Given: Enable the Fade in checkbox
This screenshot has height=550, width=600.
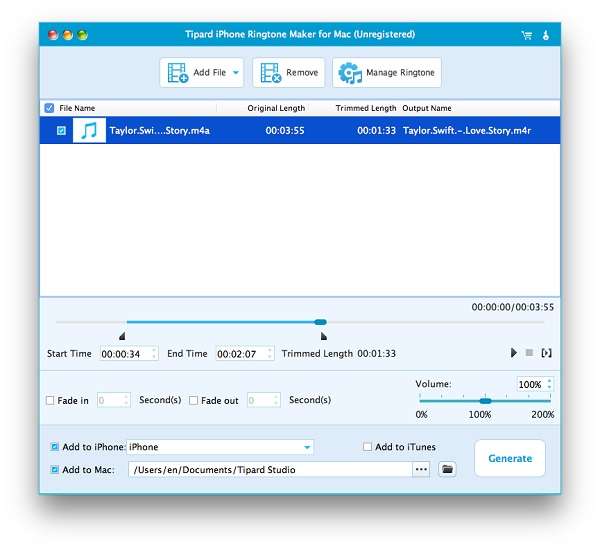Looking at the screenshot, I should coord(50,400).
